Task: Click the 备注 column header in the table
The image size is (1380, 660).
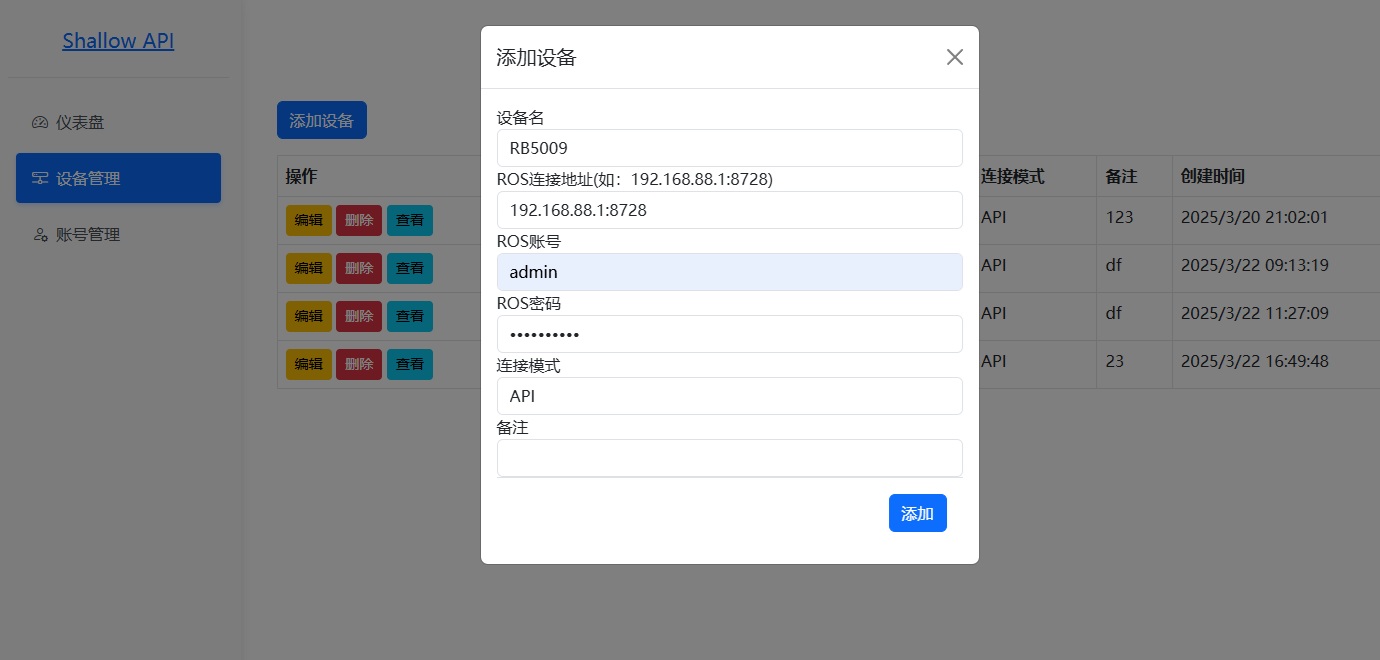Action: pyautogui.click(x=1122, y=176)
